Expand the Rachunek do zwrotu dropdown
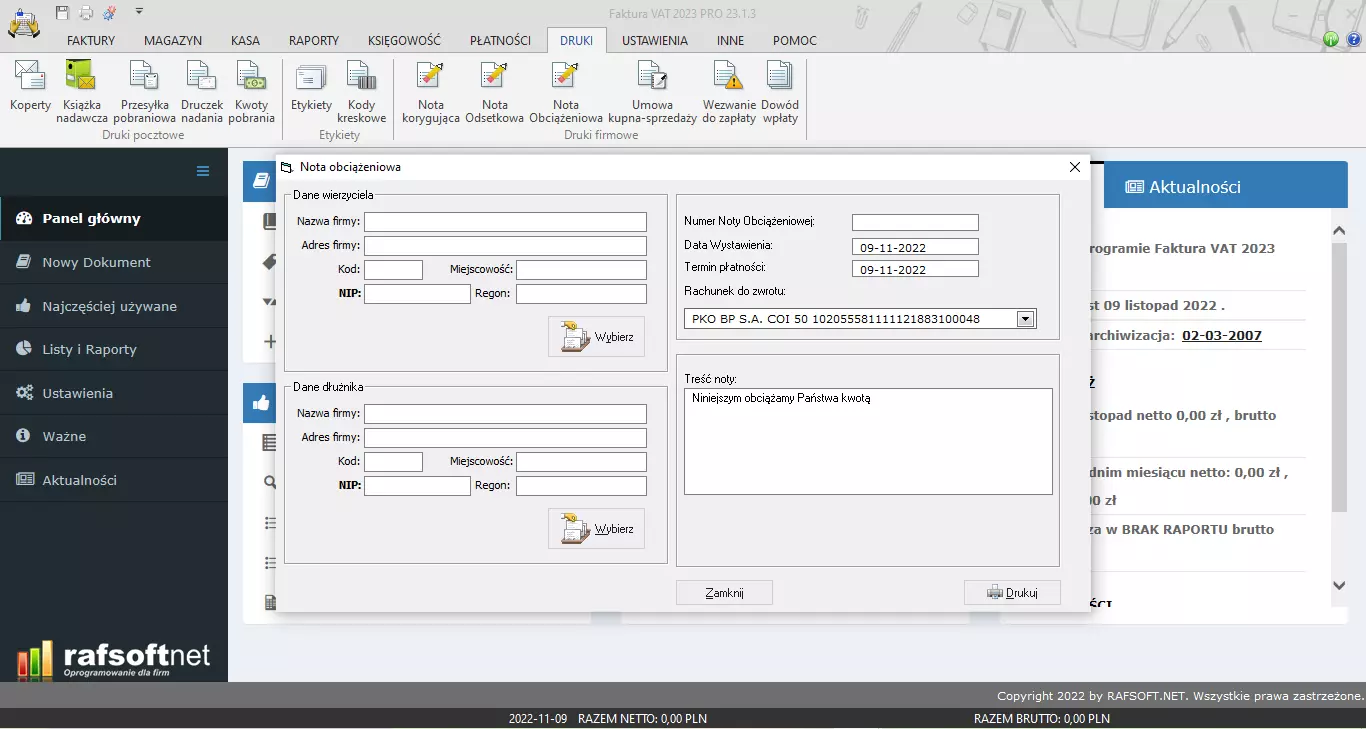Viewport: 1366px width, 729px height. (x=1025, y=319)
